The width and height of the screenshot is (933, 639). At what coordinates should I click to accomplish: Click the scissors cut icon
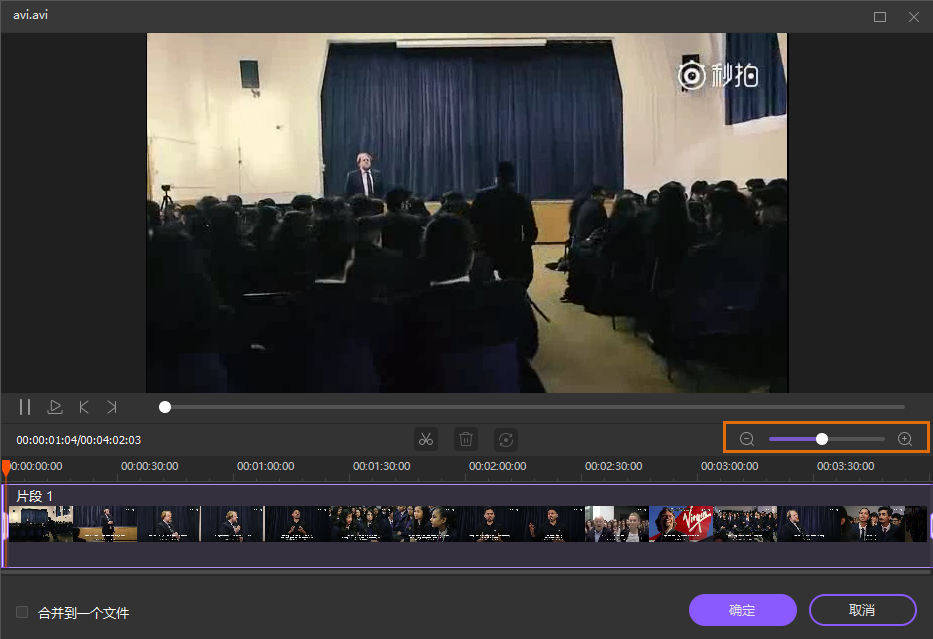point(426,439)
